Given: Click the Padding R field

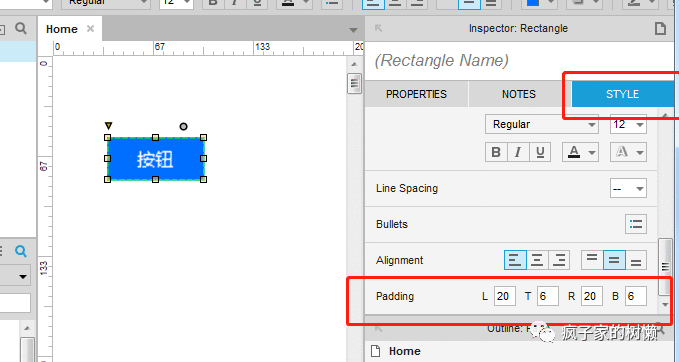Looking at the screenshot, I should pos(592,296).
